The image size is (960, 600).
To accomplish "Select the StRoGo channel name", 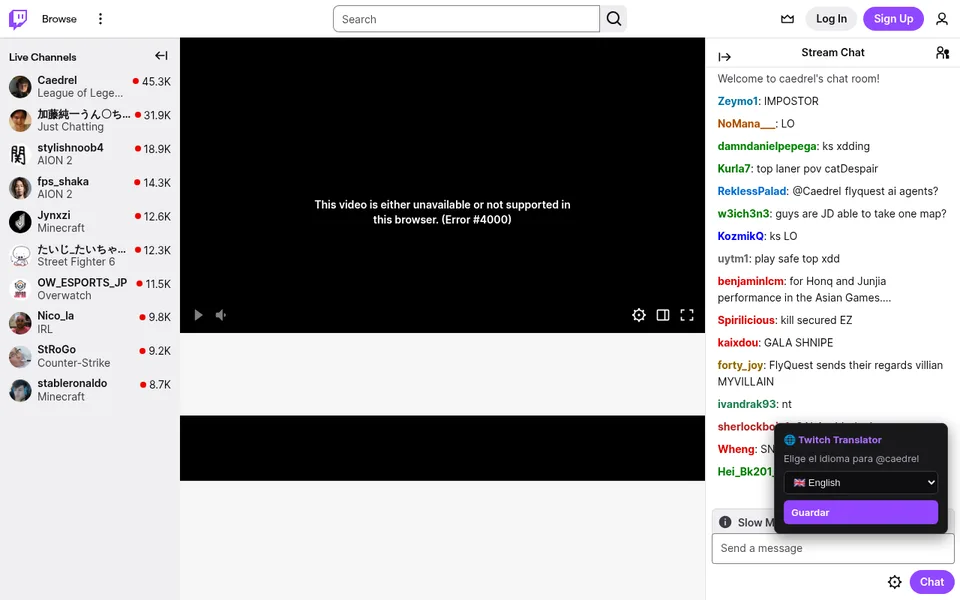I will (56, 349).
